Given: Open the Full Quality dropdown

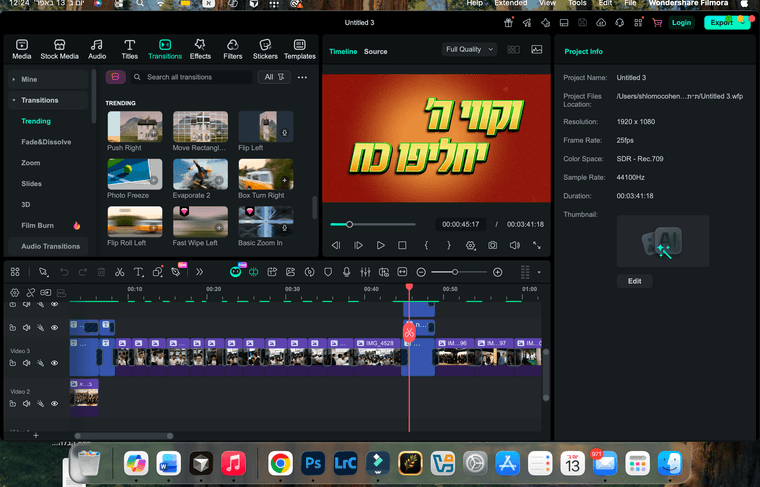Looking at the screenshot, I should point(469,49).
